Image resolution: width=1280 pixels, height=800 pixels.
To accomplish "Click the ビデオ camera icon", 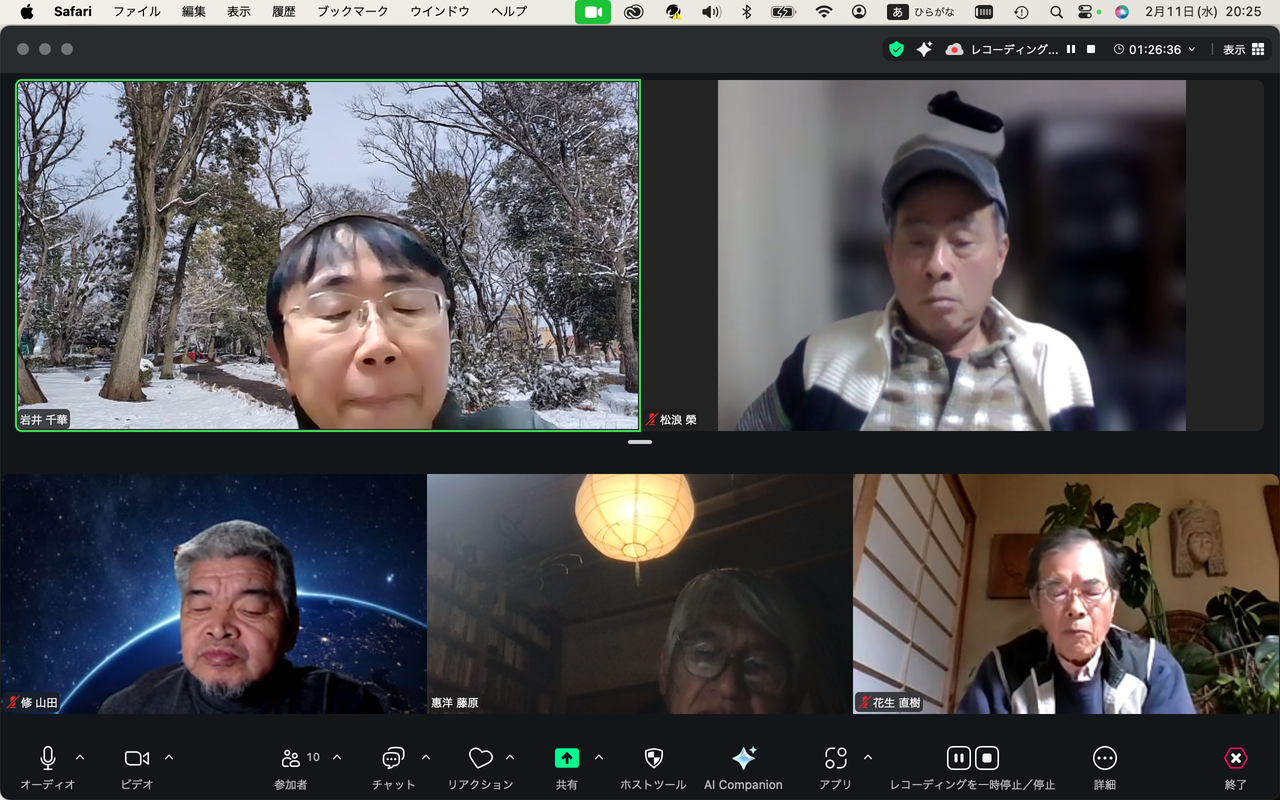I will click(x=137, y=758).
